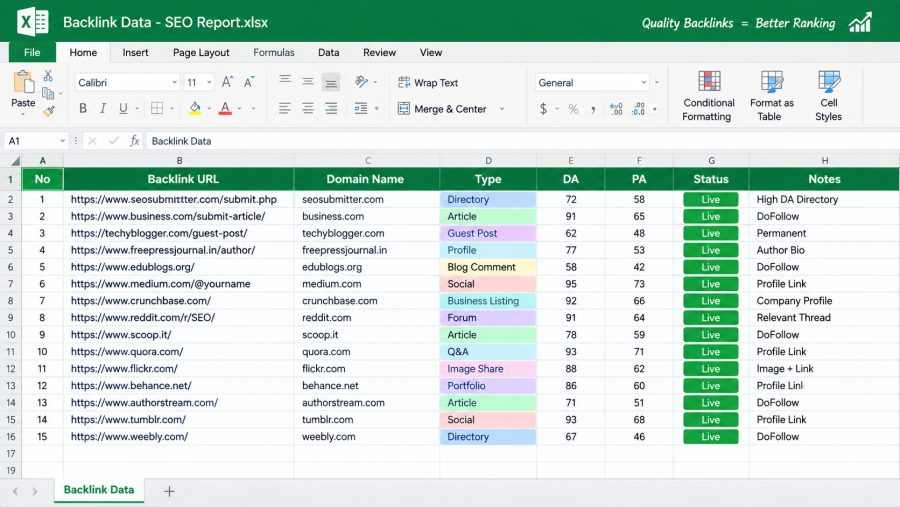
Task: Click the formula bar showing Backlink Data
Action: [x=522, y=141]
